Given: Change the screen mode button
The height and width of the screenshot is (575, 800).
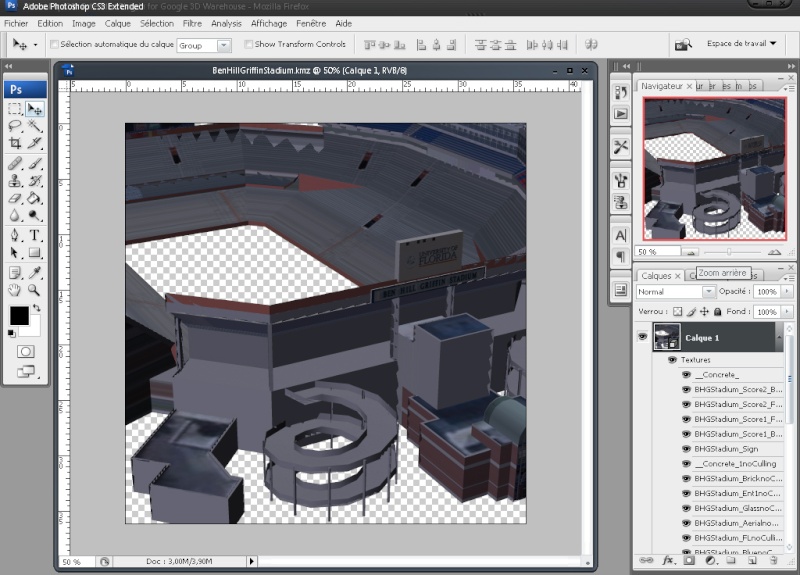Looking at the screenshot, I should click(x=26, y=372).
